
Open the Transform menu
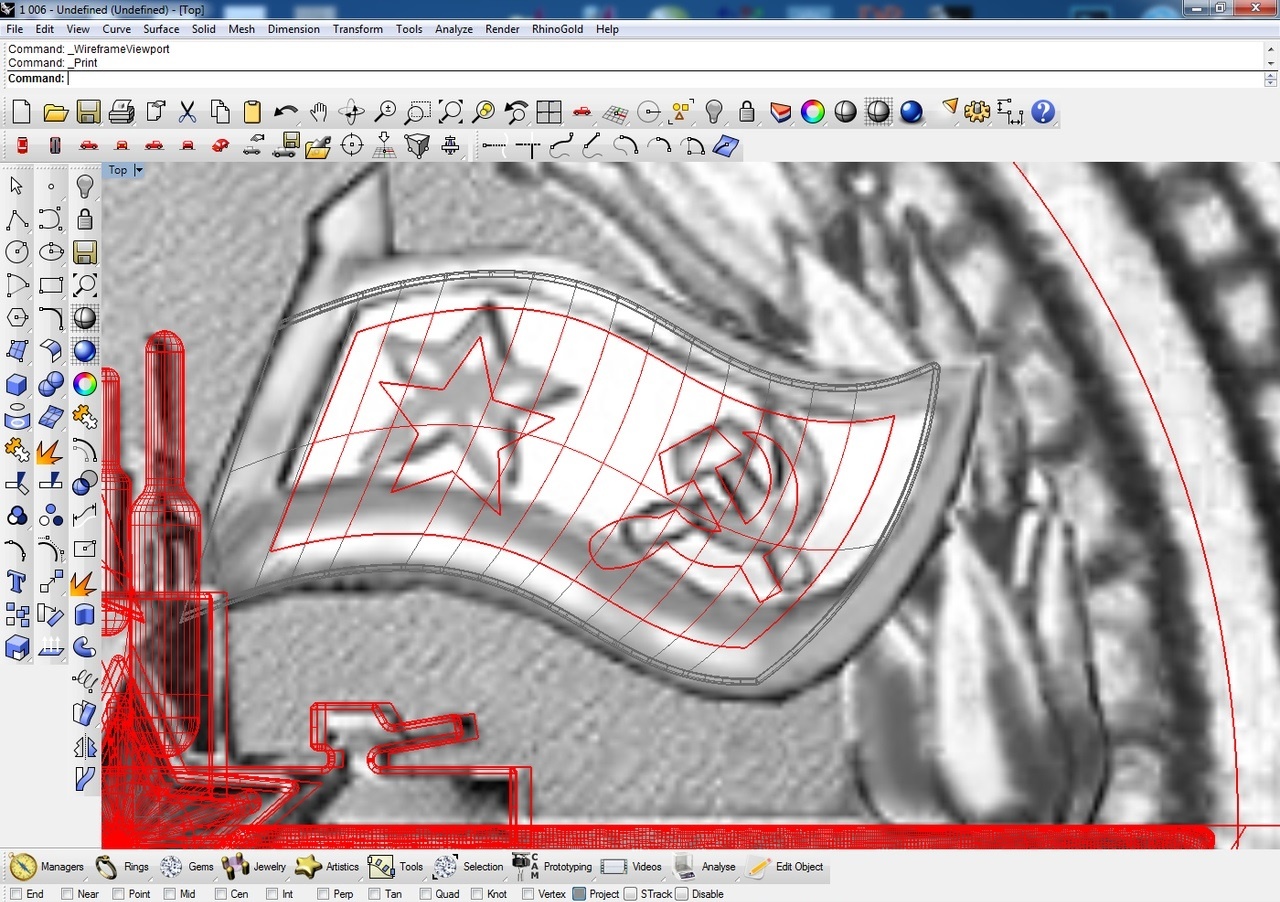tap(358, 29)
